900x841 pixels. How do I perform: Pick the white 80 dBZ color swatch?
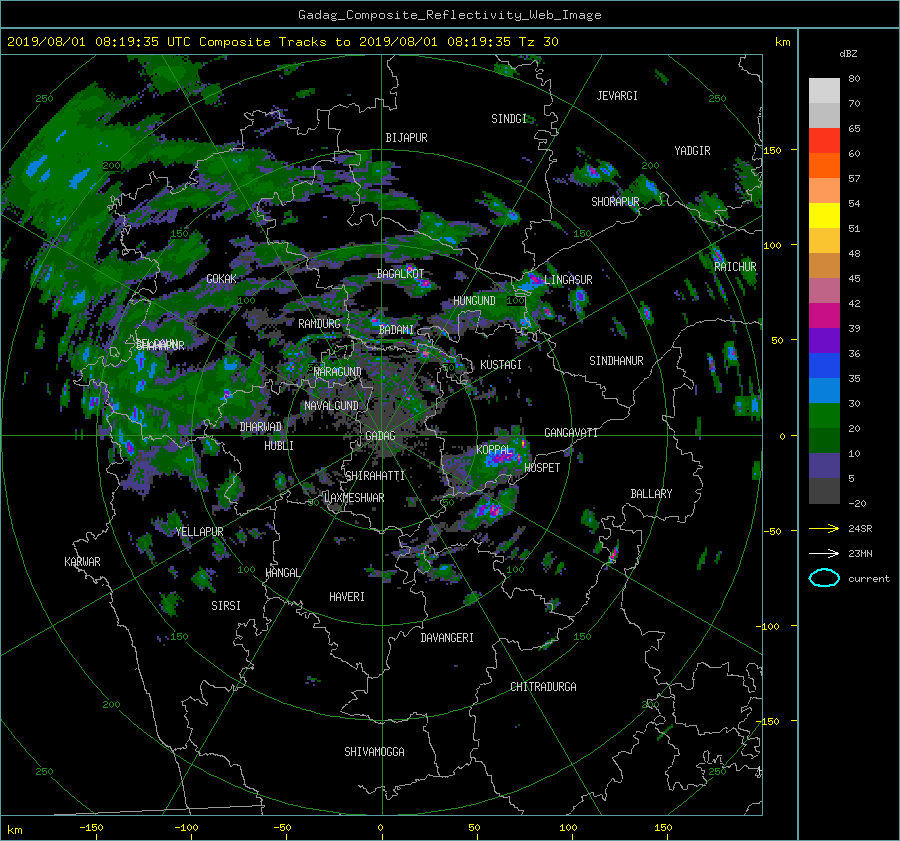click(824, 90)
